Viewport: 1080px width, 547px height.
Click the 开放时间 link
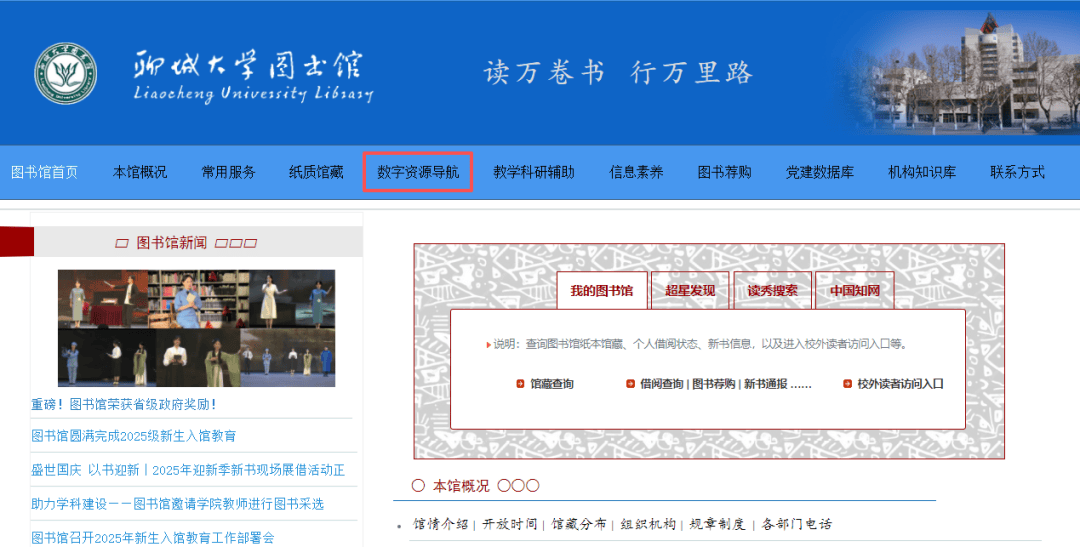(x=510, y=524)
